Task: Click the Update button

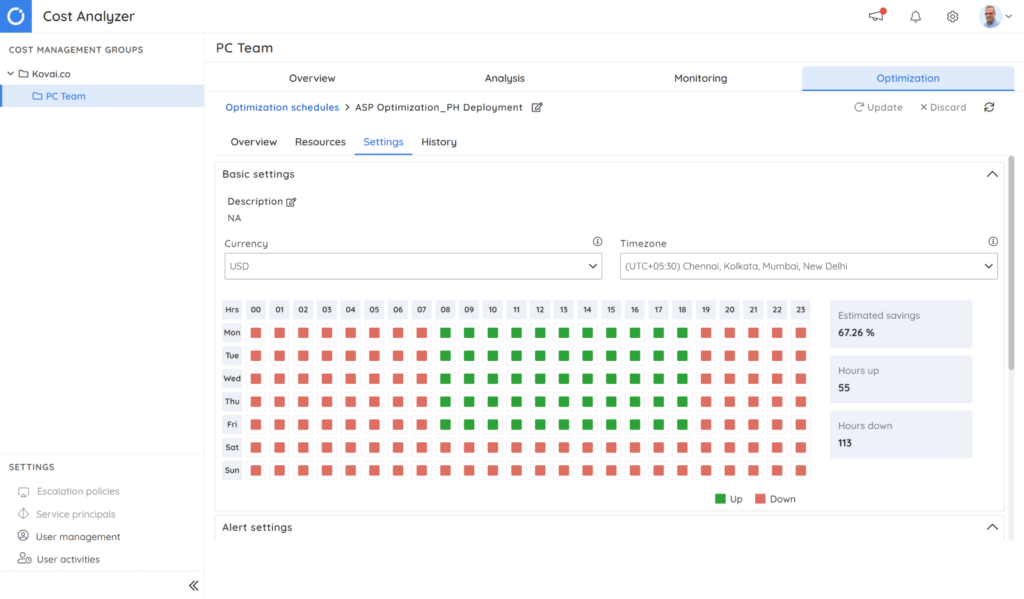Action: pos(878,107)
